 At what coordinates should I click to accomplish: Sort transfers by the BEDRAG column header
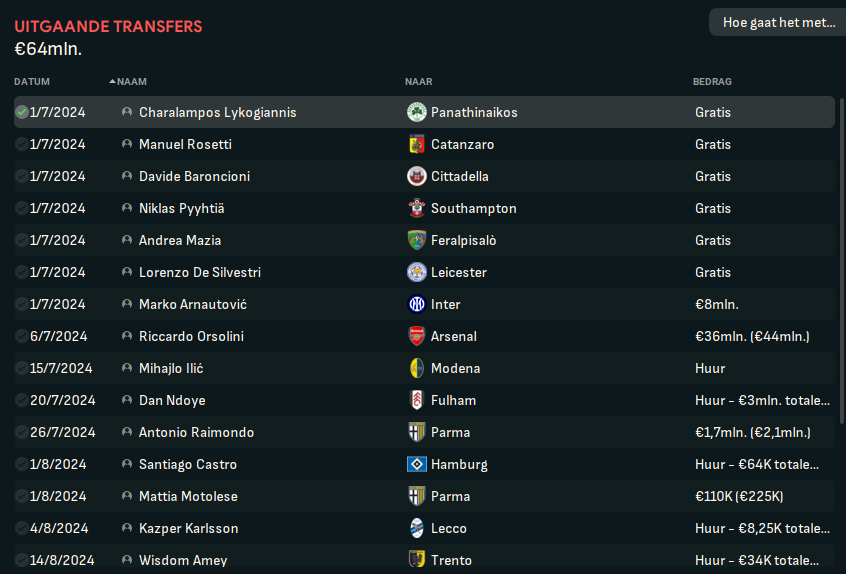(712, 81)
